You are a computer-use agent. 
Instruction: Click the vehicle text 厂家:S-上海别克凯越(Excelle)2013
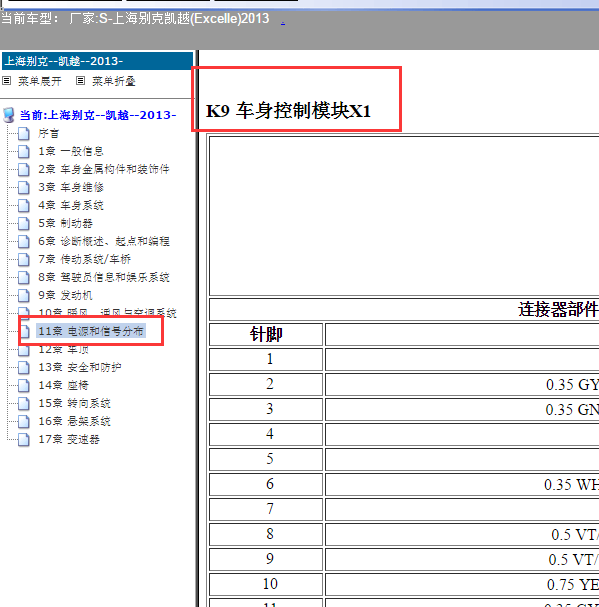[x=169, y=19]
